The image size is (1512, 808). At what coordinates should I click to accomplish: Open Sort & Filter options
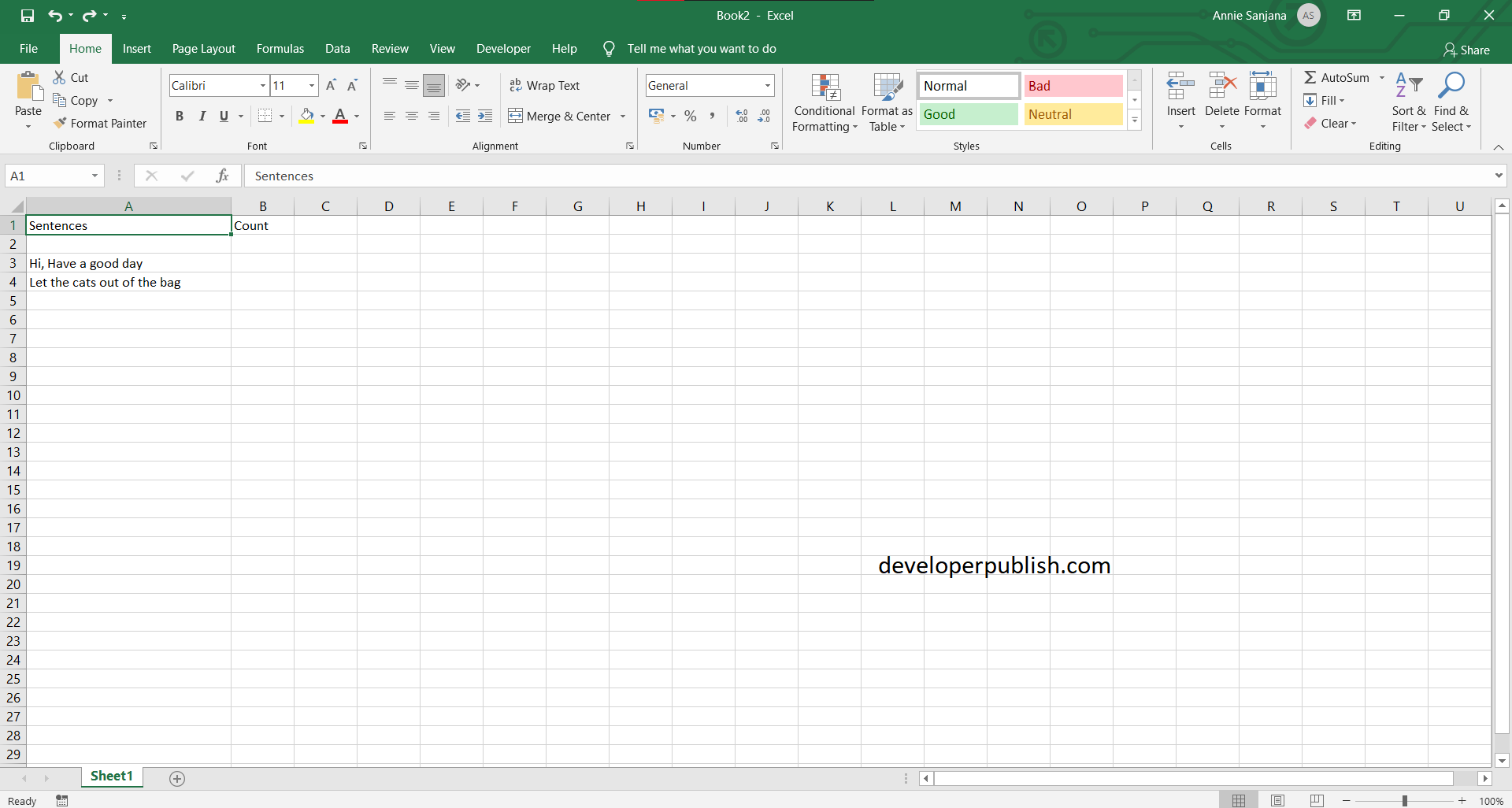pyautogui.click(x=1408, y=102)
